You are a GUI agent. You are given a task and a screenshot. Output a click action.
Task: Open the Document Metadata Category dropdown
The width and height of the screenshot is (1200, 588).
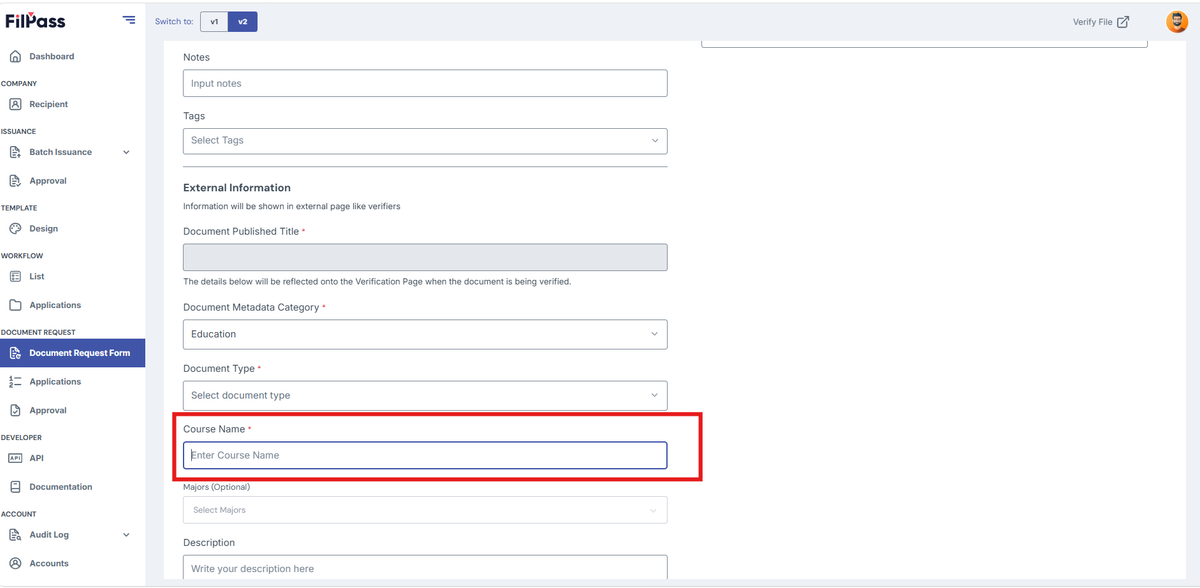click(425, 334)
